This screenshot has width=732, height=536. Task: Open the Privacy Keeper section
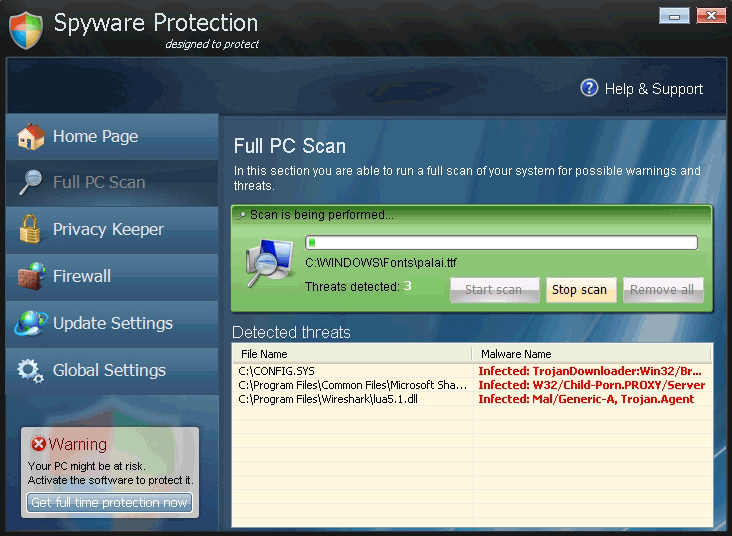(x=108, y=229)
